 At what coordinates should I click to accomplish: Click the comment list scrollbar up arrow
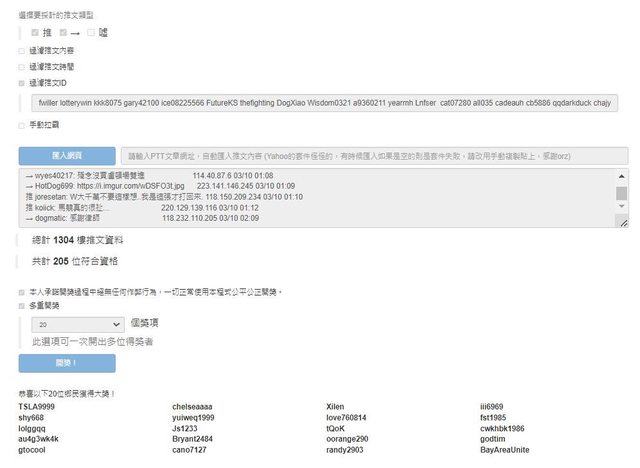[622, 176]
